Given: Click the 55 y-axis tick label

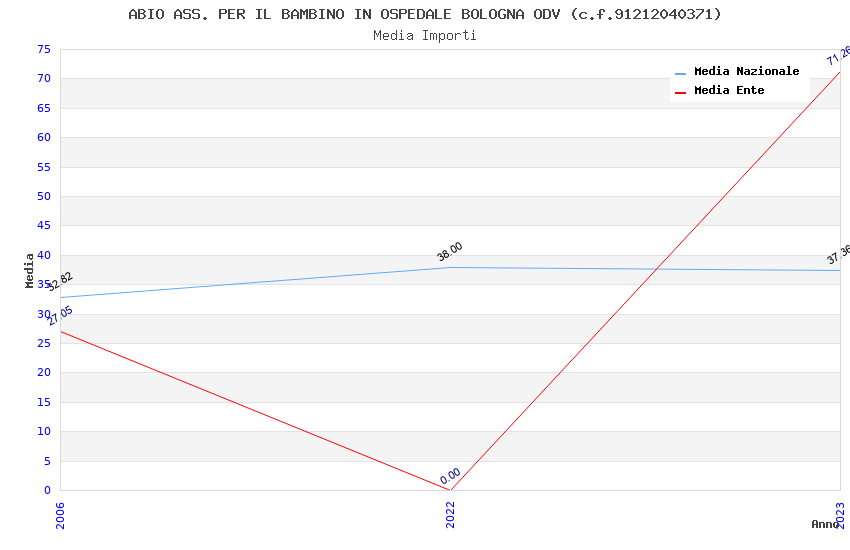Looking at the screenshot, I should 44,167.
